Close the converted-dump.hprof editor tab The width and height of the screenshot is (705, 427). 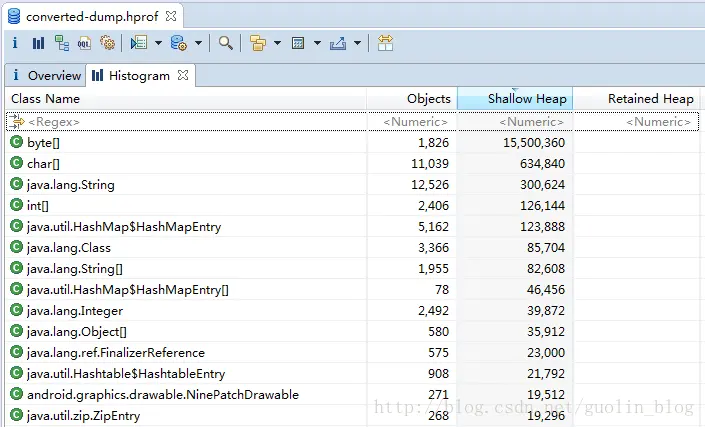point(171,16)
